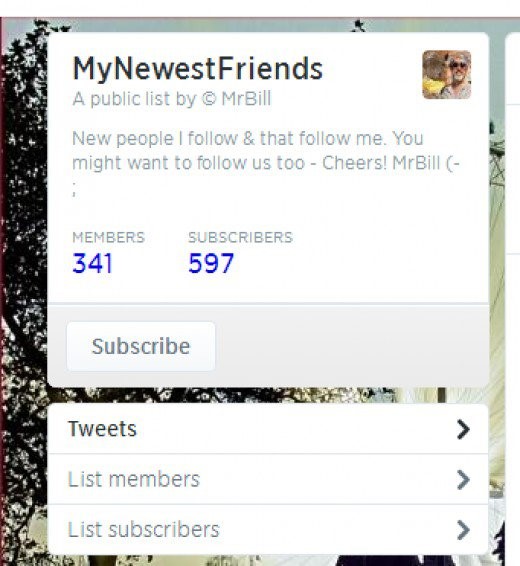
Task: Open the 341 members count link
Action: [x=93, y=263]
